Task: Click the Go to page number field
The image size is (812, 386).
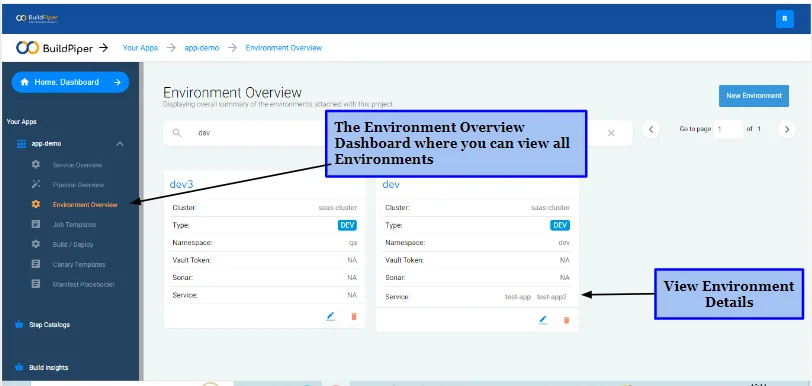Action: click(x=728, y=129)
